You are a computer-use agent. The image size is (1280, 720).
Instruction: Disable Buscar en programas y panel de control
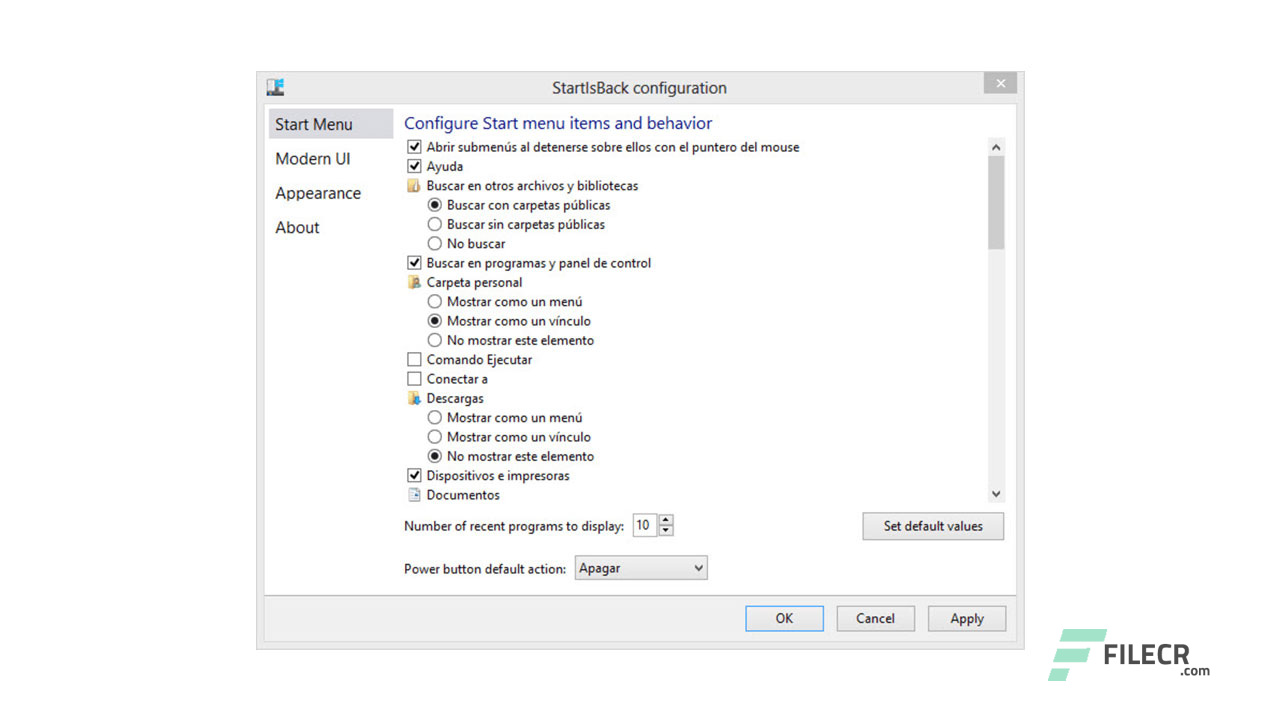pos(414,263)
